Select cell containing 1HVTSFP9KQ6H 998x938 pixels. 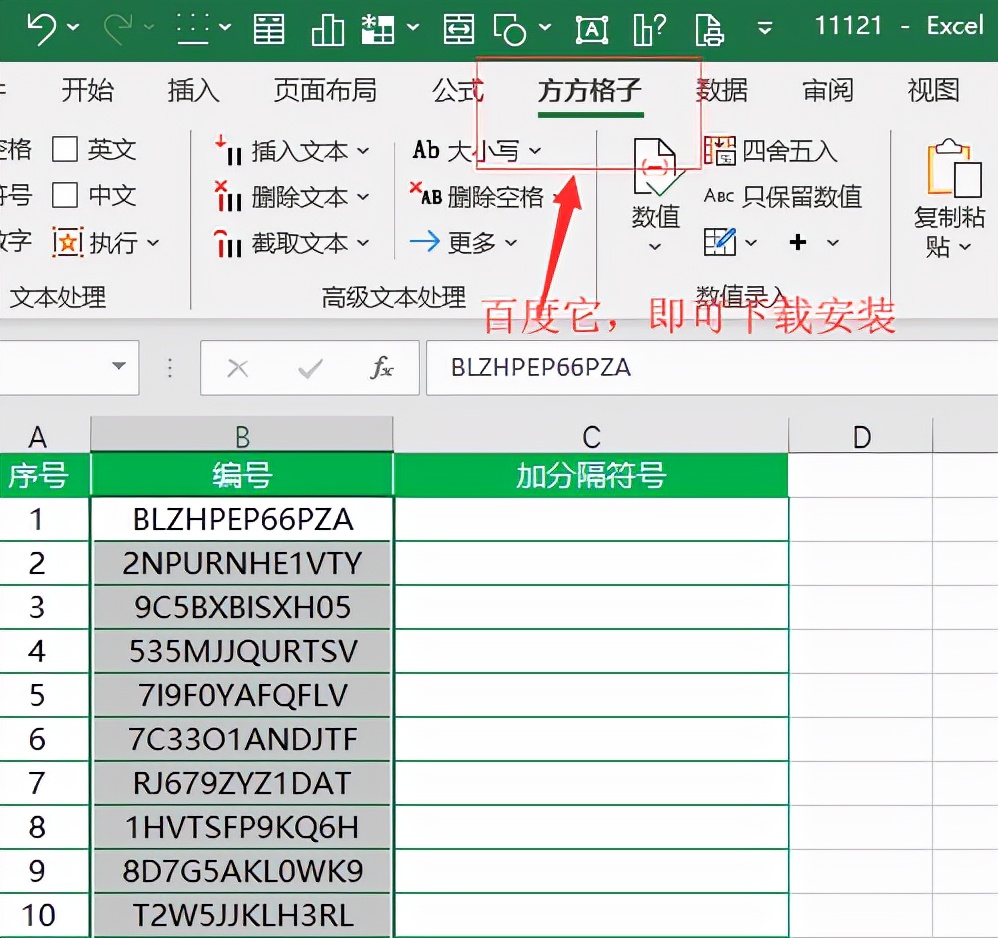[242, 827]
